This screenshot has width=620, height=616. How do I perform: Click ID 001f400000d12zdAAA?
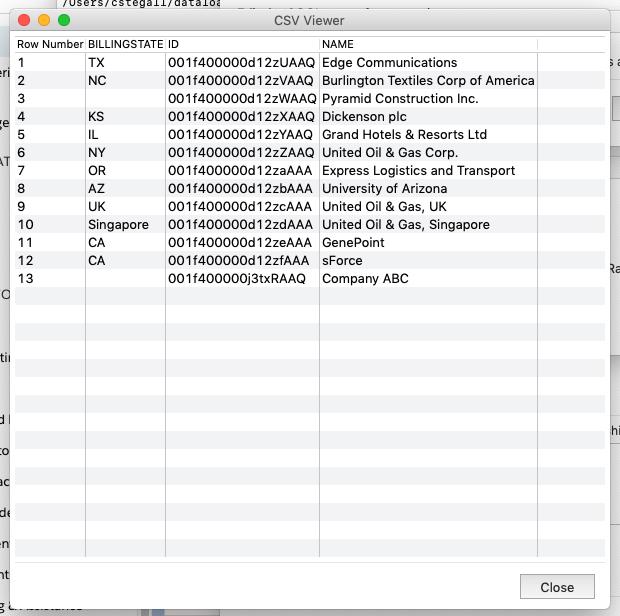point(242,225)
